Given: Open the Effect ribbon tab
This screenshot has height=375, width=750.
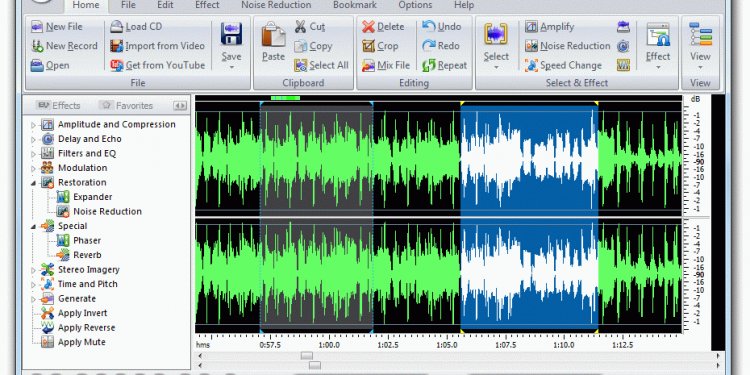Looking at the screenshot, I should [207, 5].
